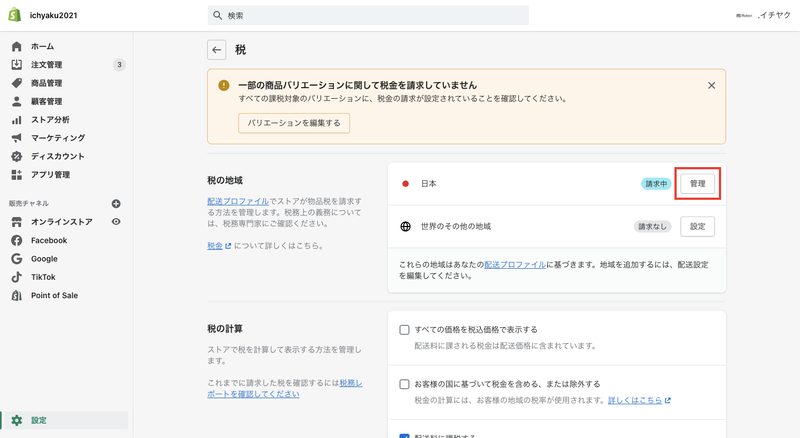This screenshot has height=438, width=800.
Task: Click バリエーションを編集する button
Action: [294, 123]
